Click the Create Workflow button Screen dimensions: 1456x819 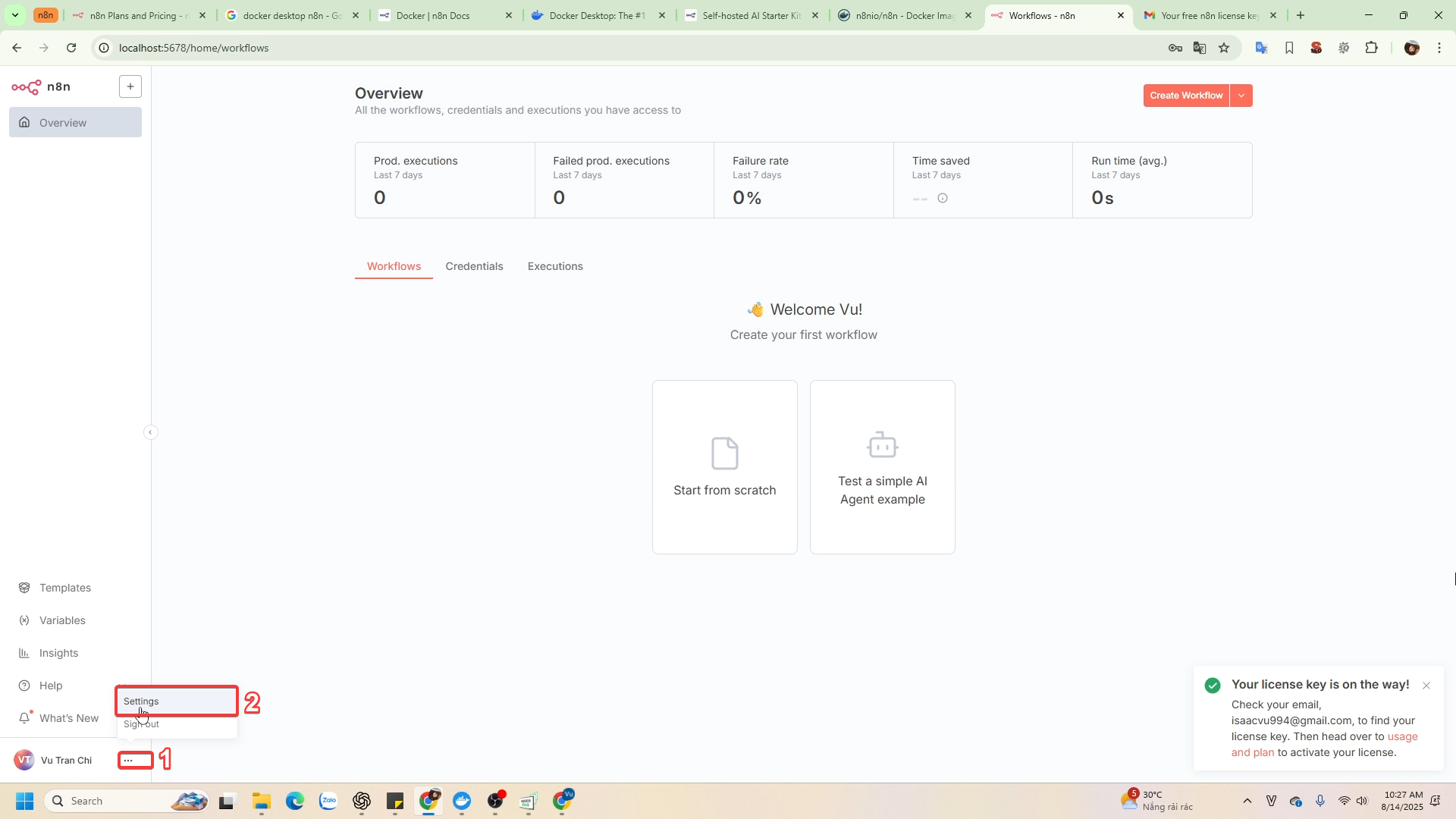point(1186,96)
